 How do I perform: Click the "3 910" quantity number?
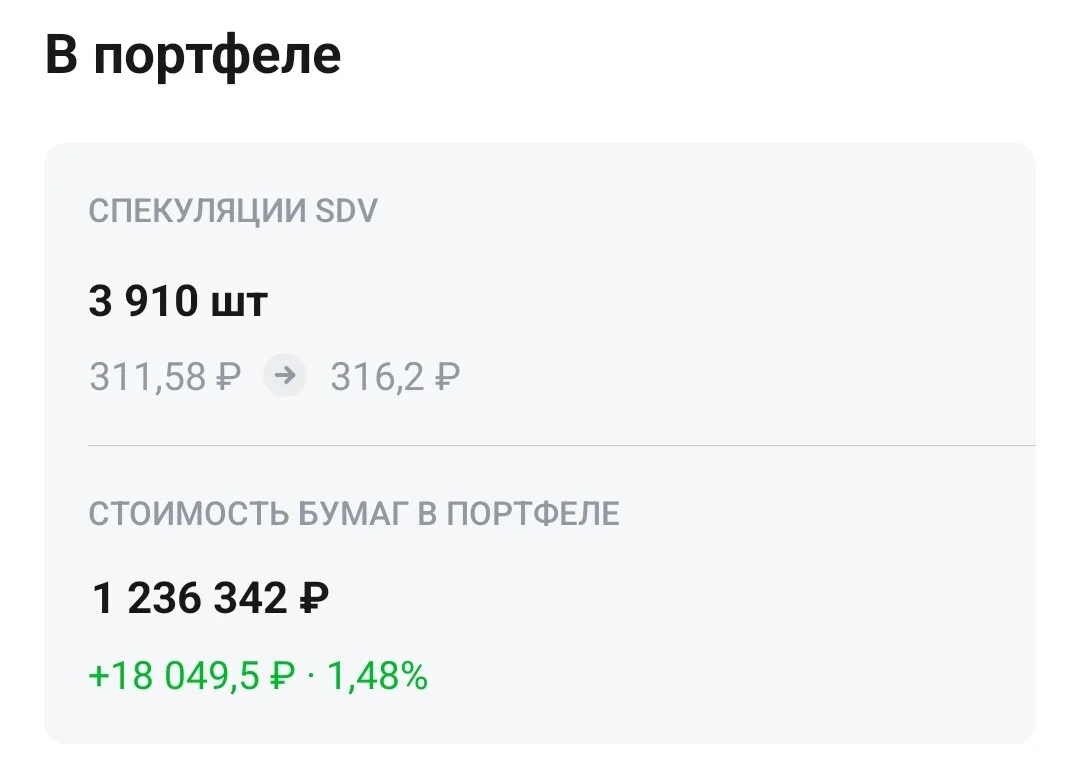click(143, 301)
